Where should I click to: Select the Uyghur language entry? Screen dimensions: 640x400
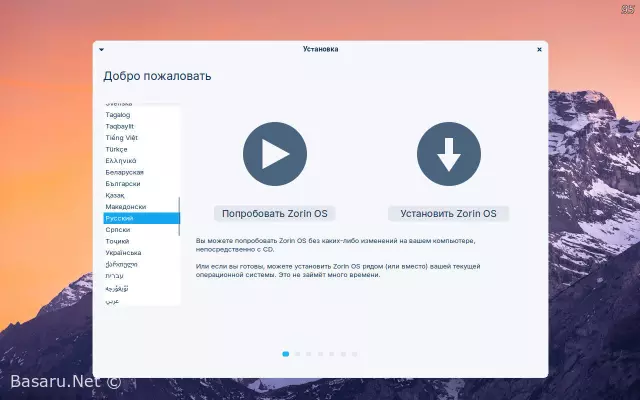141,289
